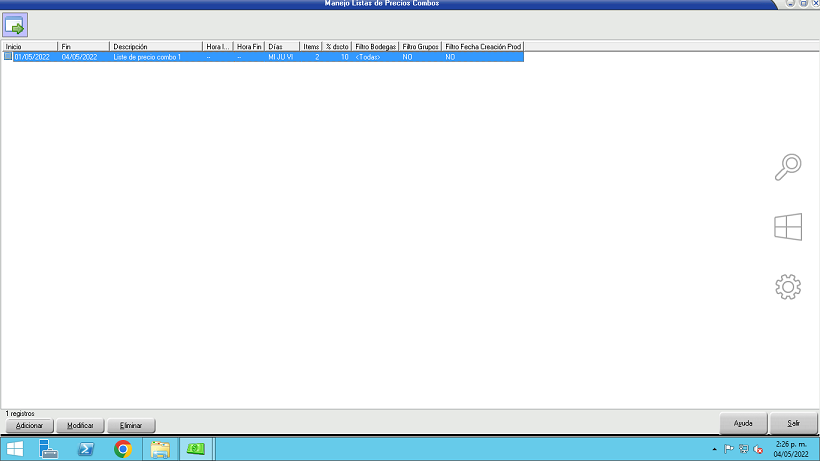Screen dimensions: 820x461
Task: Click the Filtro Bodegas column header
Action: pos(375,46)
